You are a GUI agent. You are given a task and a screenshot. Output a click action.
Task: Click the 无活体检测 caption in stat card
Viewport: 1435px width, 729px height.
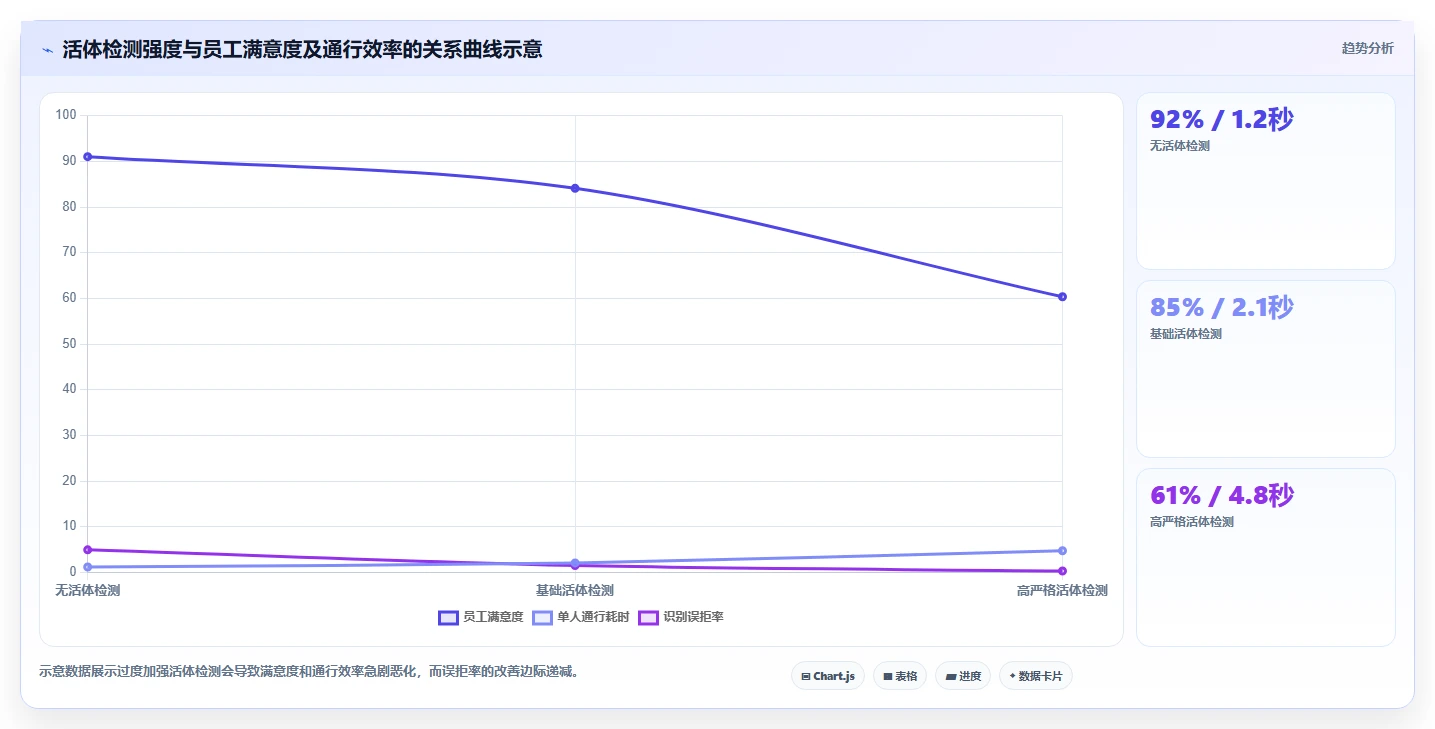pos(1180,146)
